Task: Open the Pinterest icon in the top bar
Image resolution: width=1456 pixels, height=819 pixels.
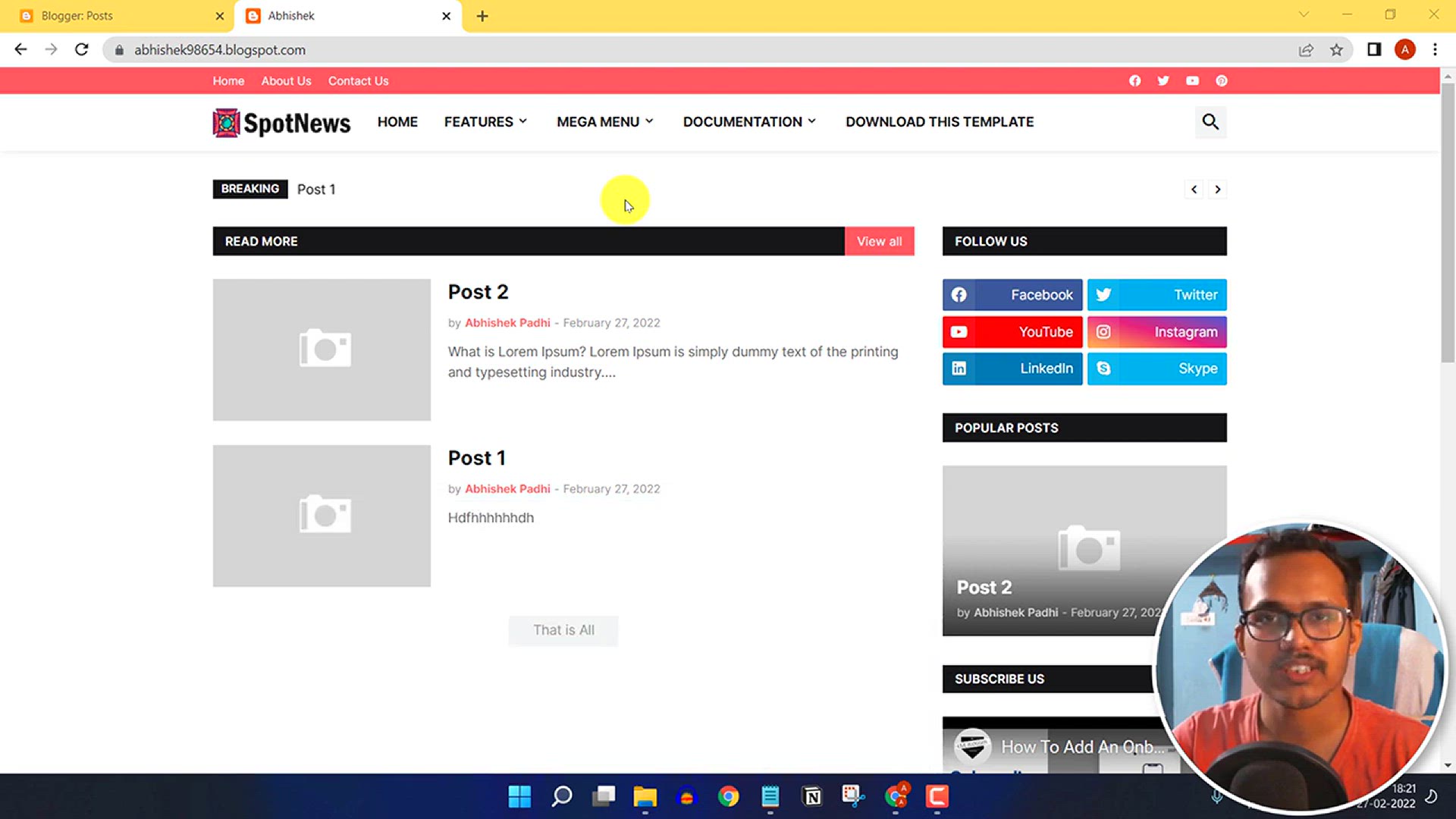Action: (1222, 80)
